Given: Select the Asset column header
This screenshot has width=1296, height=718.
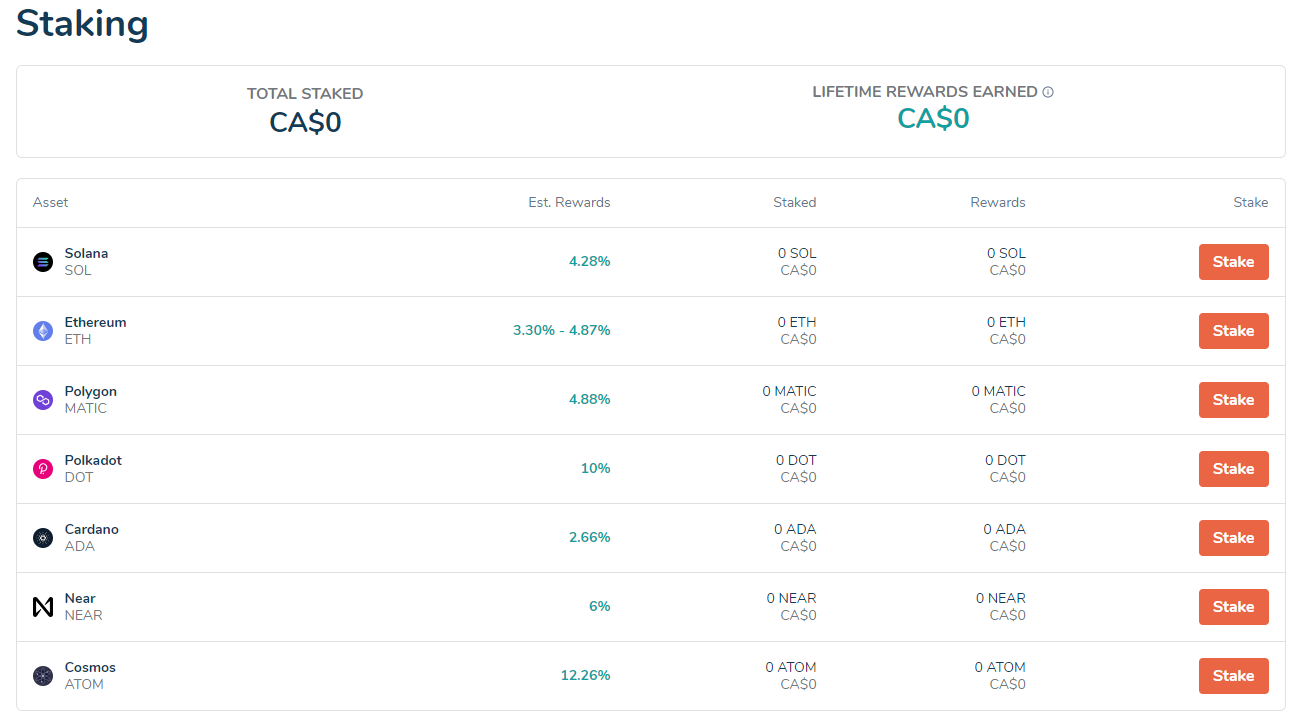Looking at the screenshot, I should (50, 202).
